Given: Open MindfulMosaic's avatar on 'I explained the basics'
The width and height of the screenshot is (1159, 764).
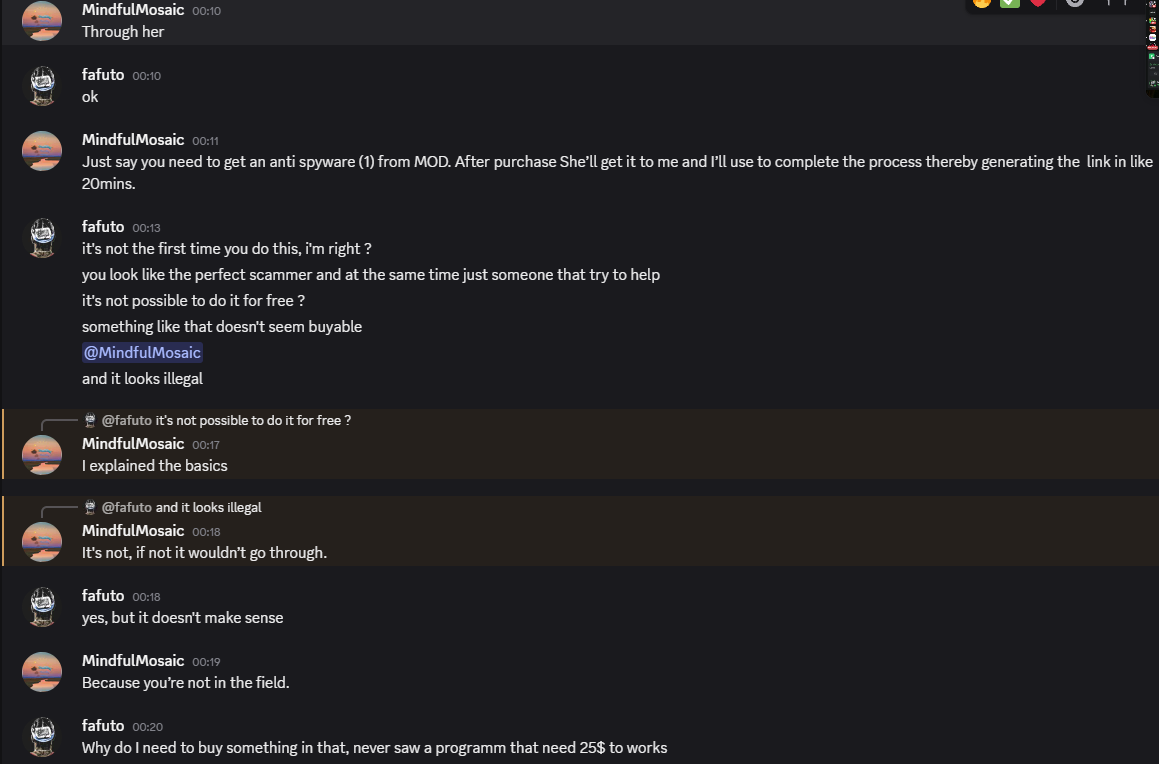Looking at the screenshot, I should 42,455.
